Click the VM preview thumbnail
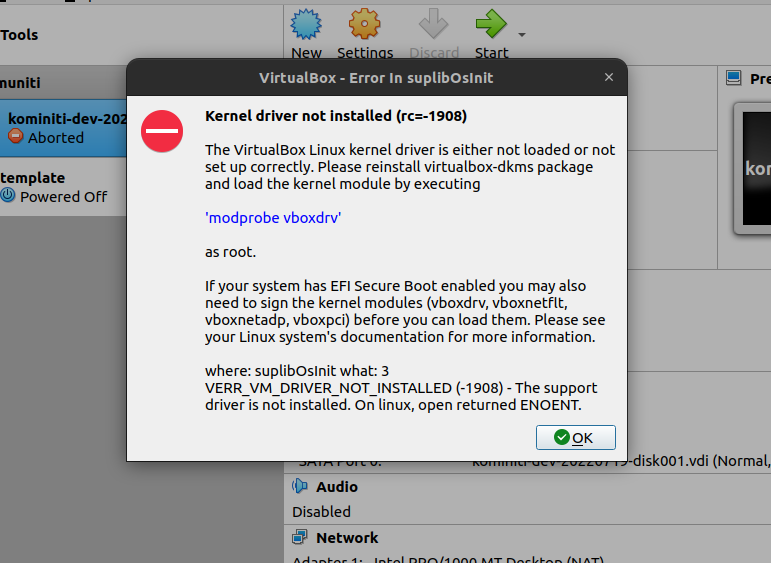 tap(753, 168)
